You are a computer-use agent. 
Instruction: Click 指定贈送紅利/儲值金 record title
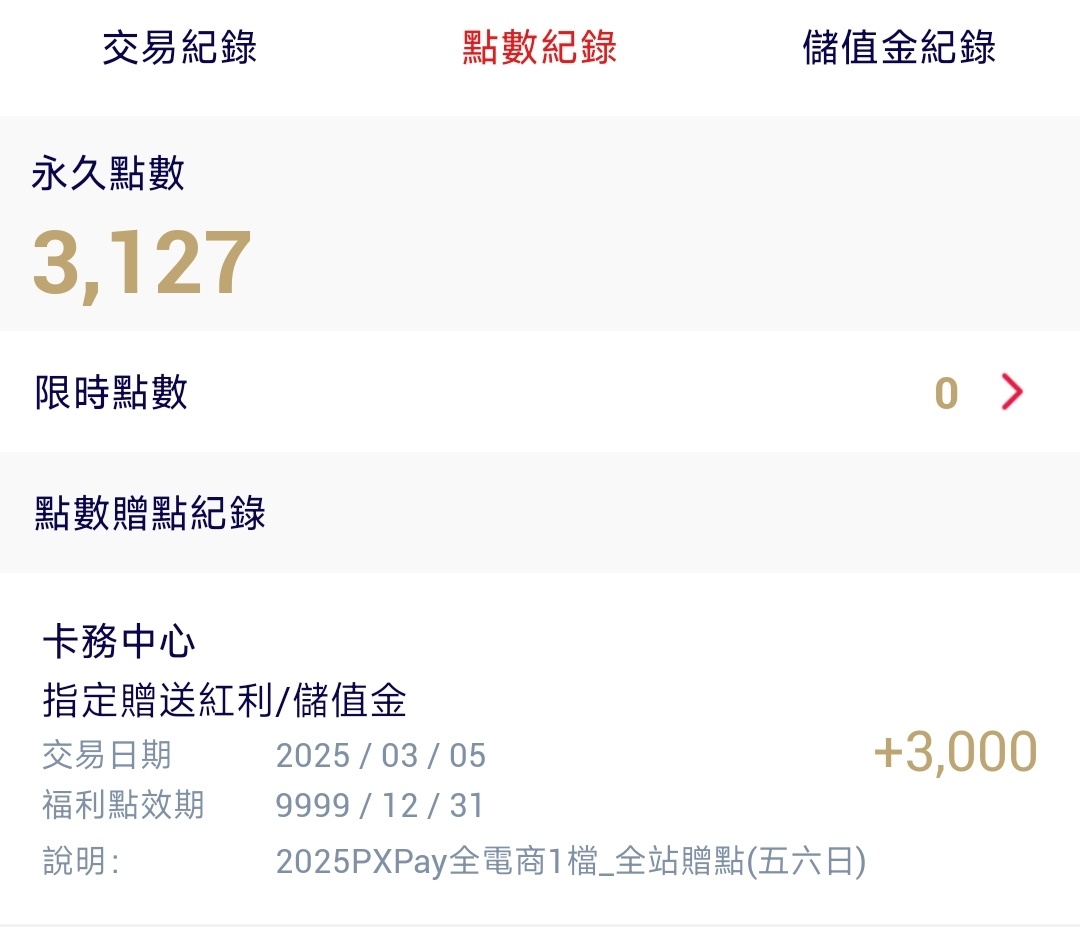[x=225, y=701]
